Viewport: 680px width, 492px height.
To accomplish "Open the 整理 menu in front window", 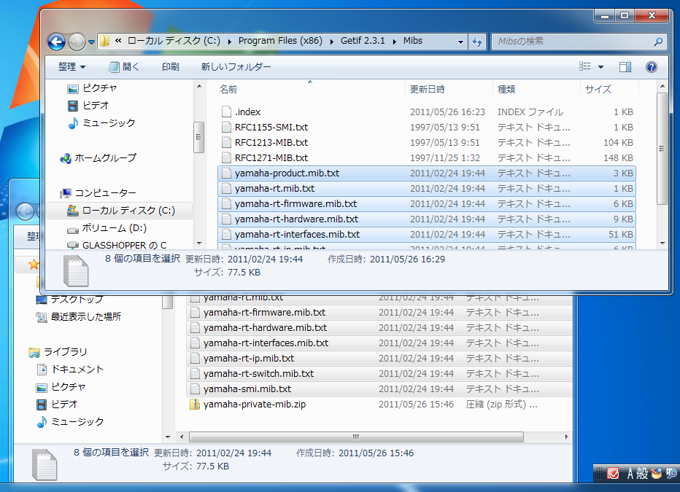I will [72, 67].
